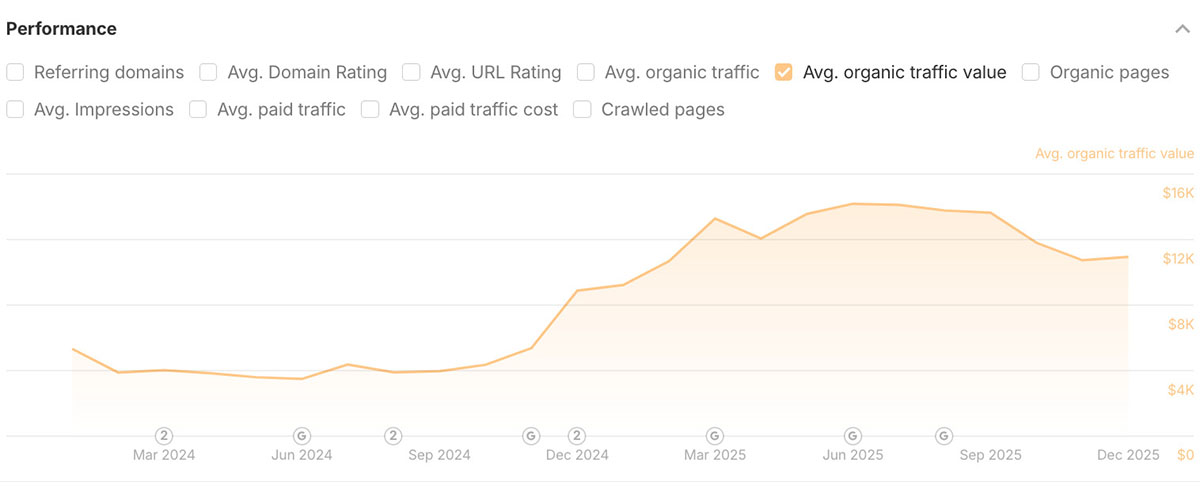This screenshot has height=489, width=1200.
Task: Open the "2" marker left of Sep 2024
Action: click(394, 436)
